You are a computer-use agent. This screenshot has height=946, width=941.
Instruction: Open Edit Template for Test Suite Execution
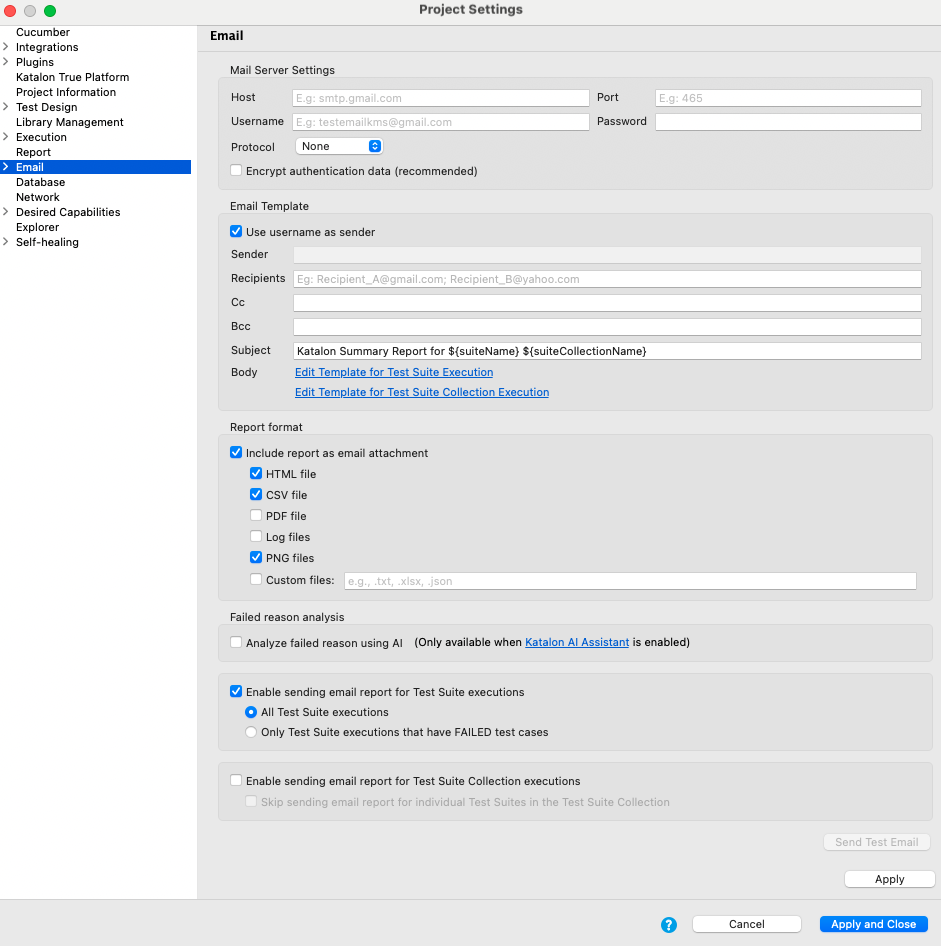[x=394, y=371]
